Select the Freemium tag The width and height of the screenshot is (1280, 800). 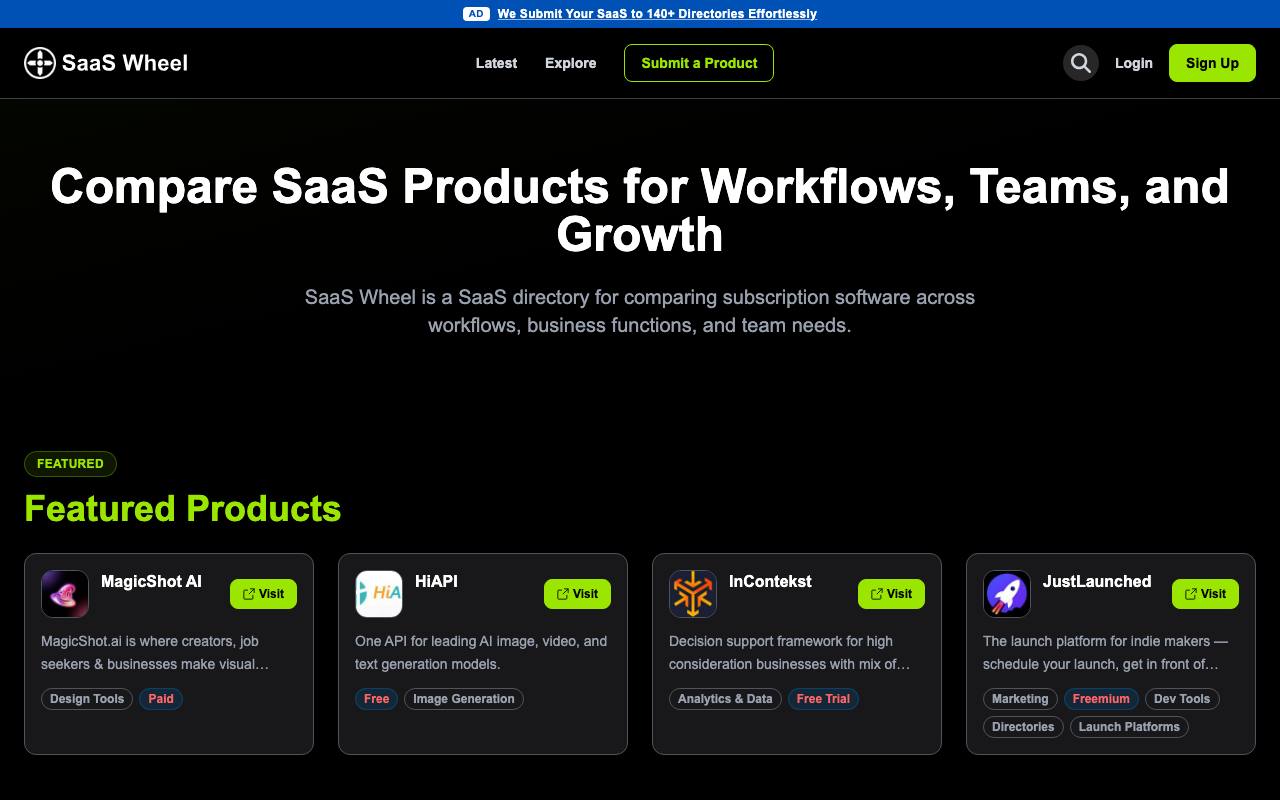1101,699
